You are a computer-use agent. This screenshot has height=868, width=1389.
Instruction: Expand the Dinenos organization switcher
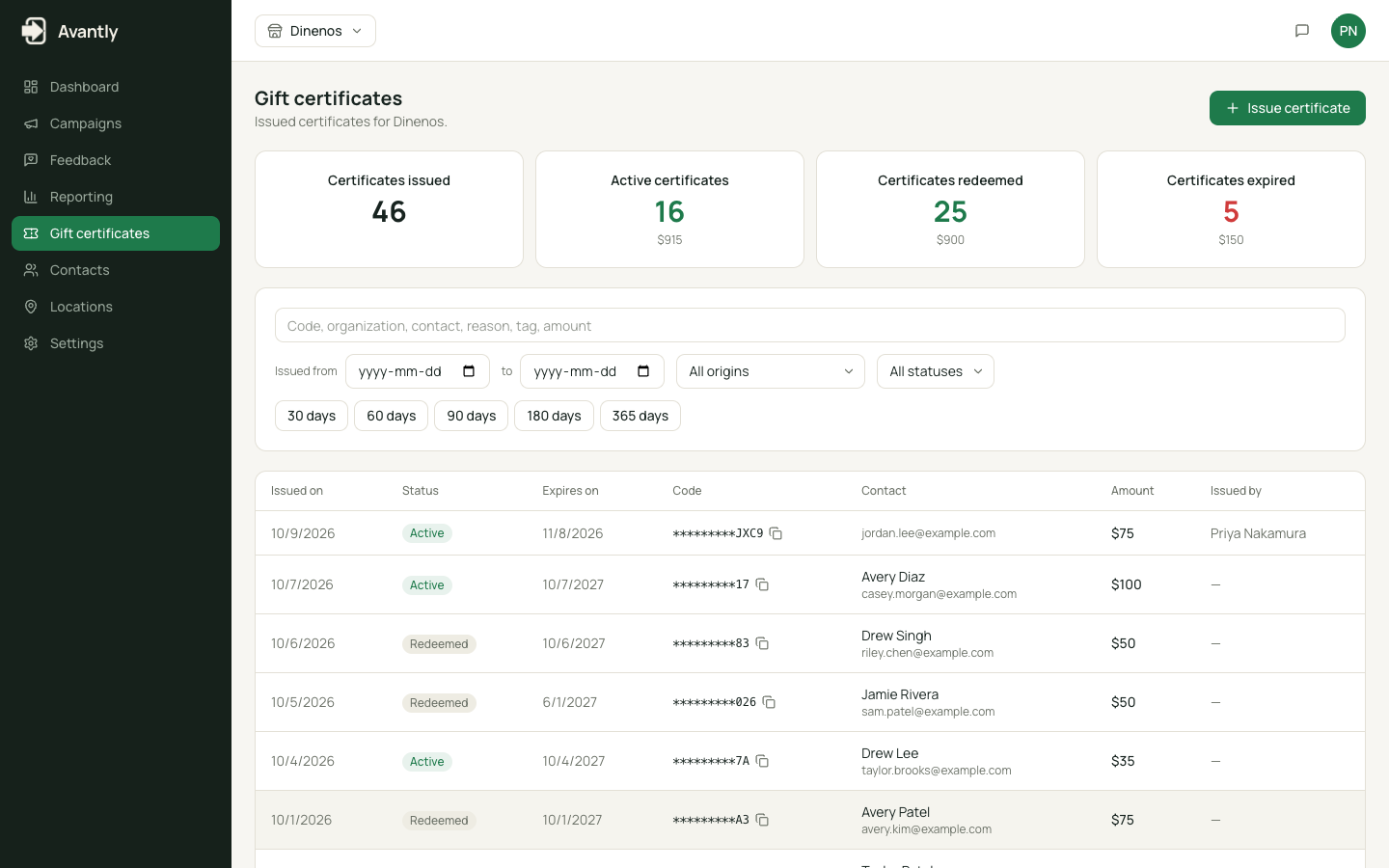(315, 31)
